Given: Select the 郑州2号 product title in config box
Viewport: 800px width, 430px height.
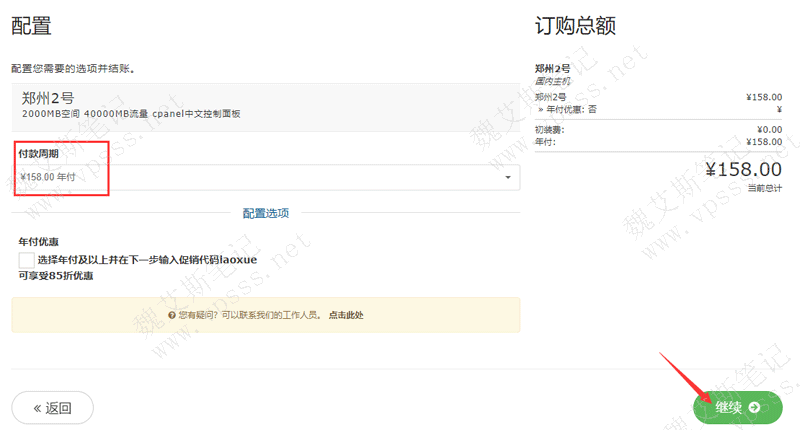Looking at the screenshot, I should point(48,98).
